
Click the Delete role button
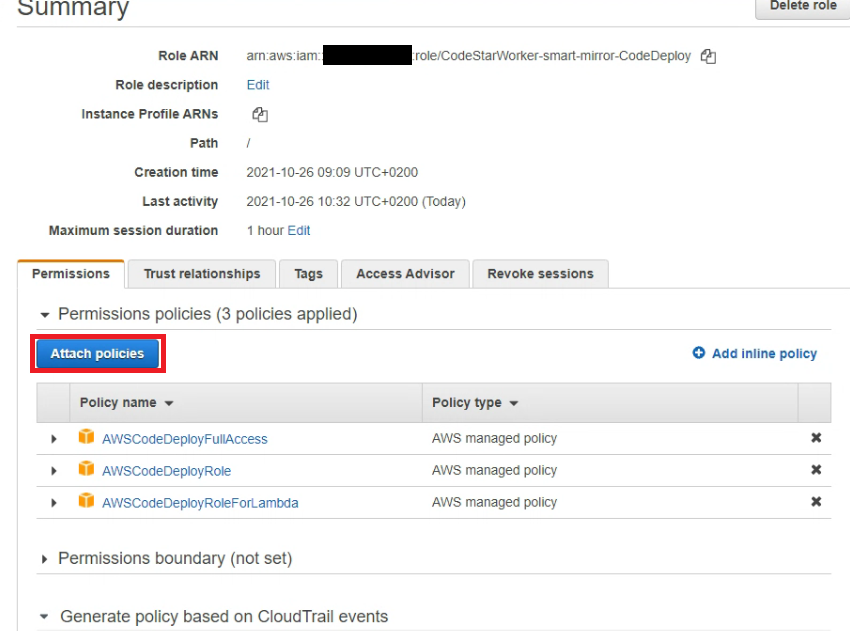tap(803, 7)
